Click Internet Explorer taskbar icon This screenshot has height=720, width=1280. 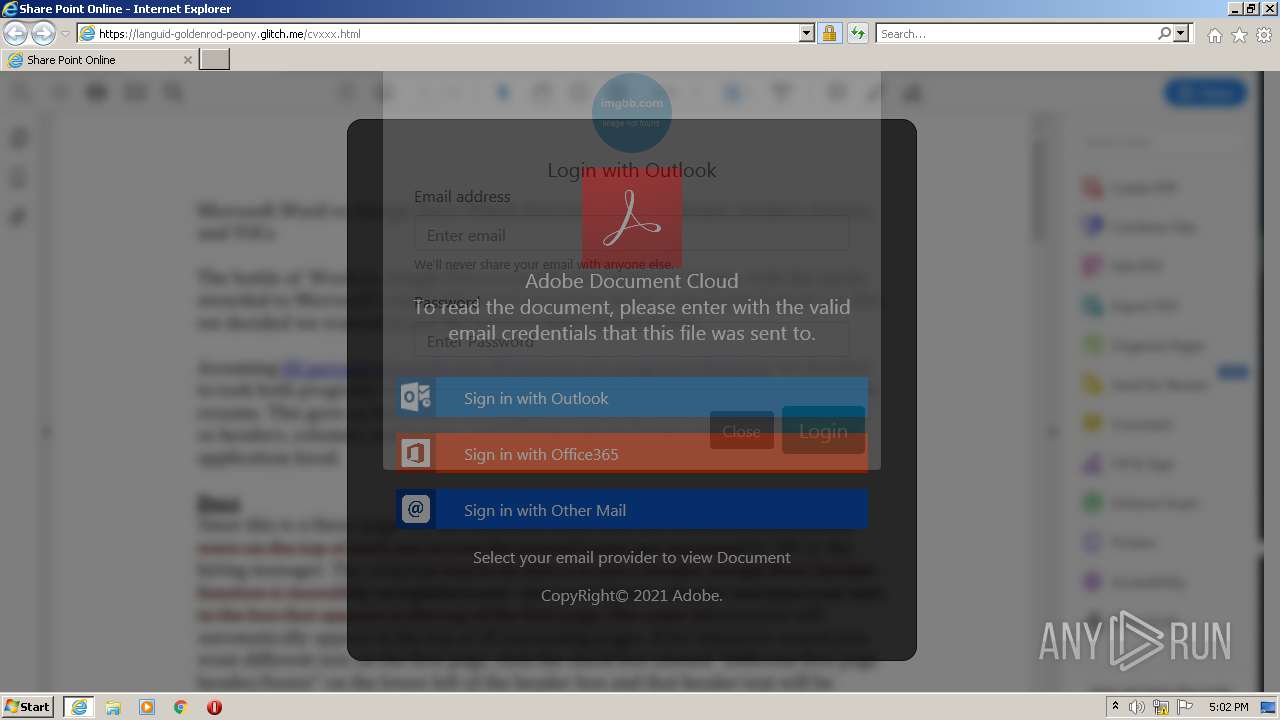tap(78, 707)
